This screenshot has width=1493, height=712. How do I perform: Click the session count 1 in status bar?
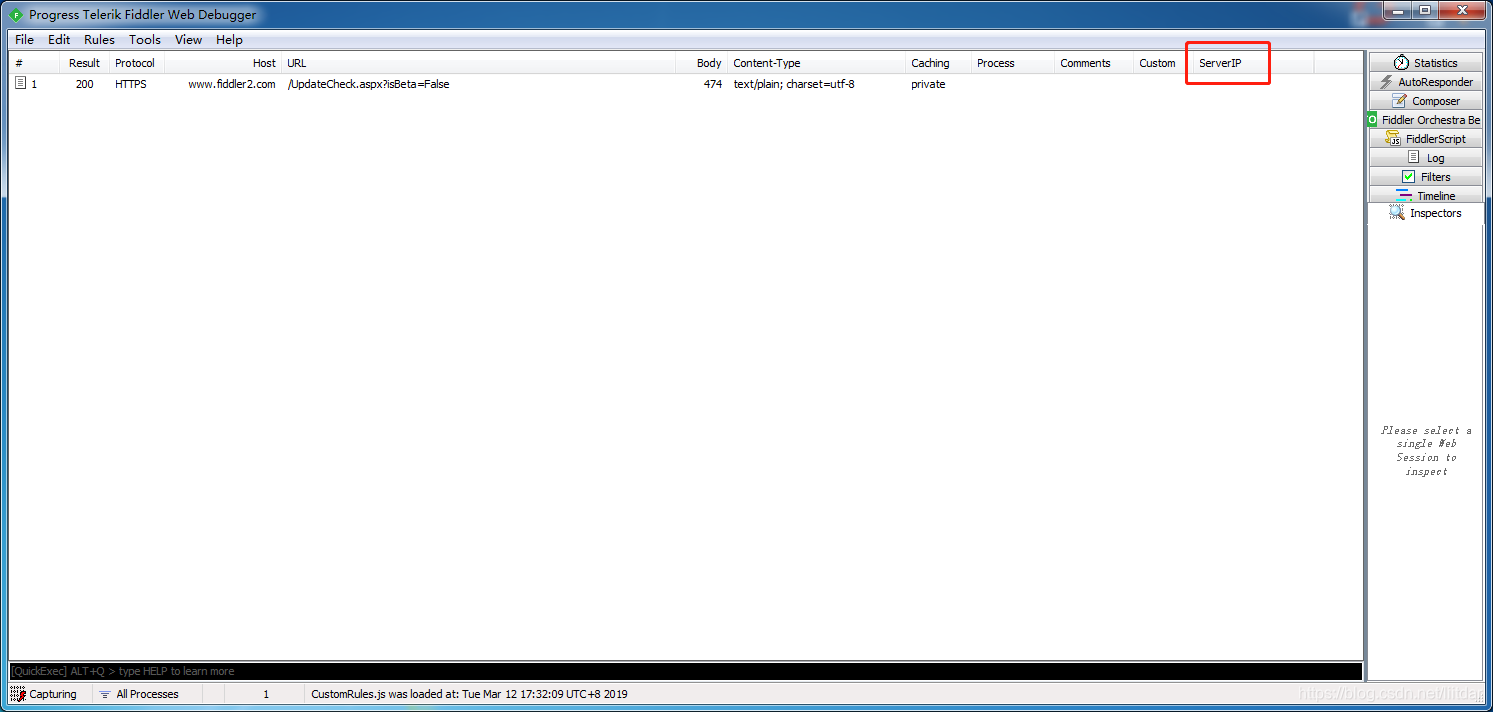click(x=265, y=694)
